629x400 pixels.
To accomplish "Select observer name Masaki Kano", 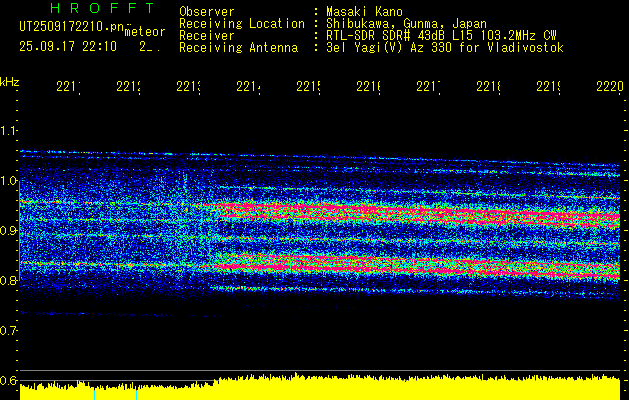I will click(x=364, y=11).
